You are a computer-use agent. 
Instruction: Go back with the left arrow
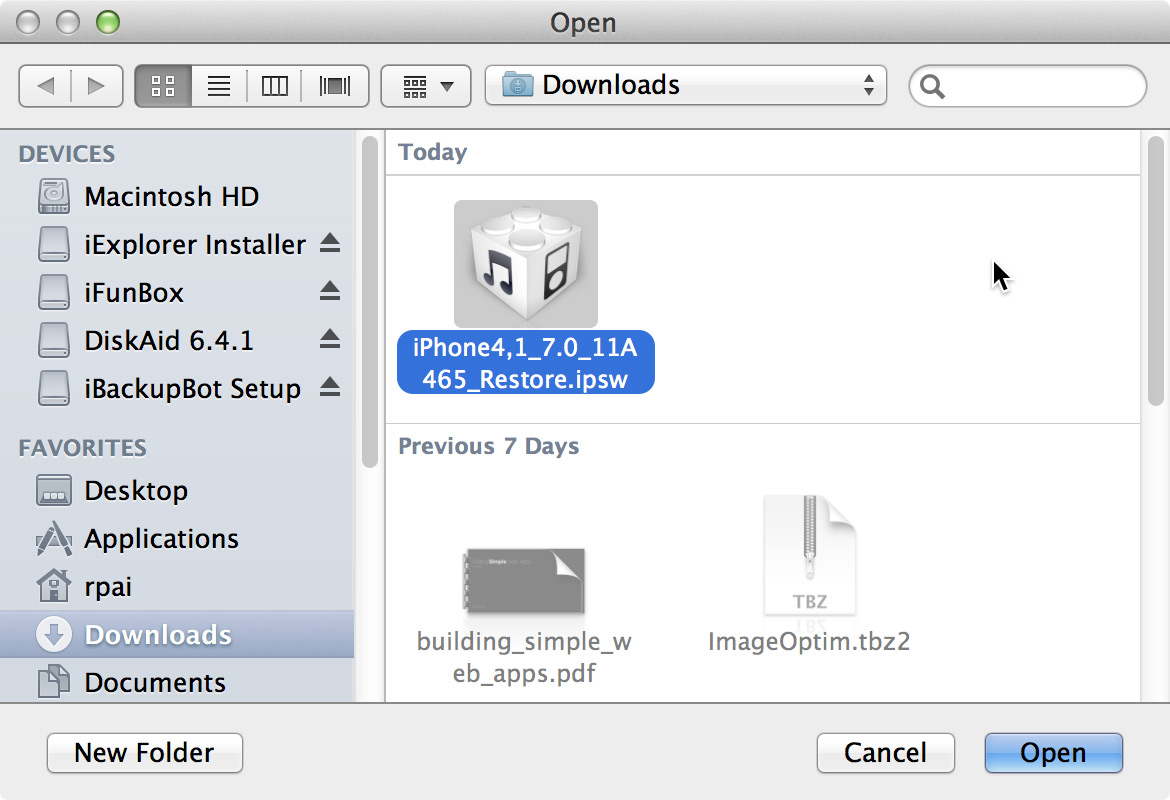(x=45, y=86)
